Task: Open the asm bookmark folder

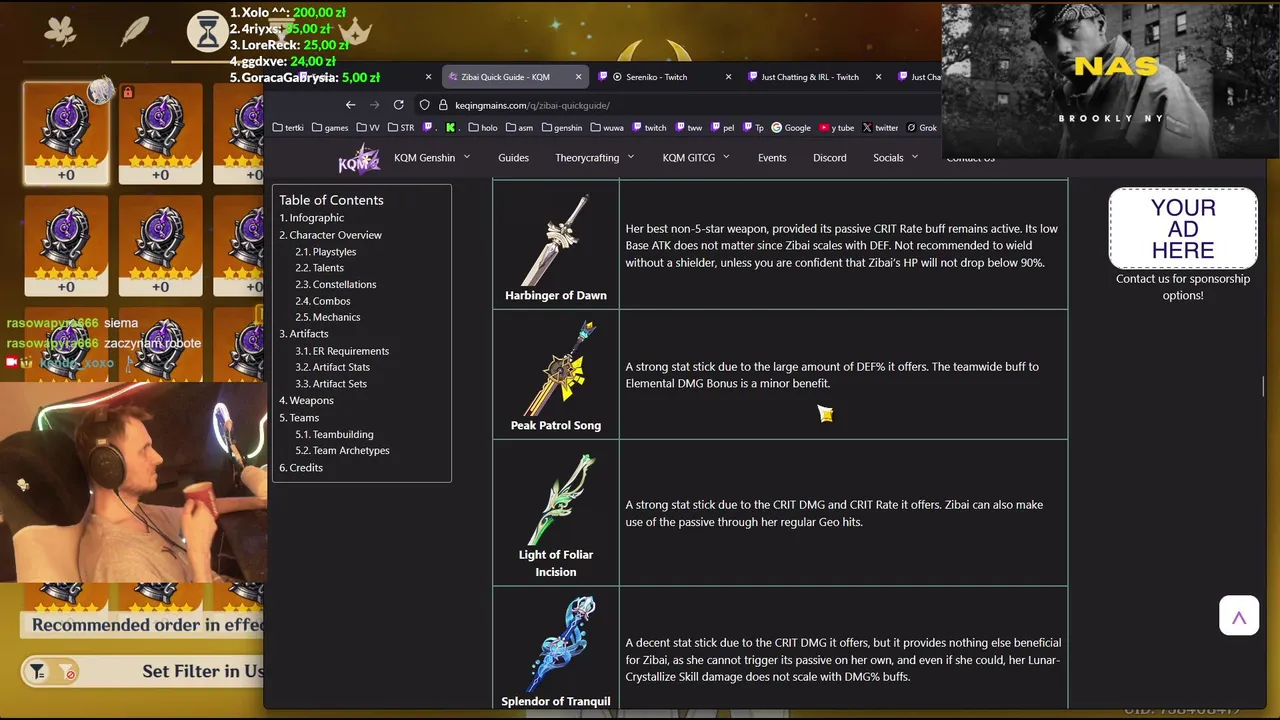Action: [x=518, y=128]
